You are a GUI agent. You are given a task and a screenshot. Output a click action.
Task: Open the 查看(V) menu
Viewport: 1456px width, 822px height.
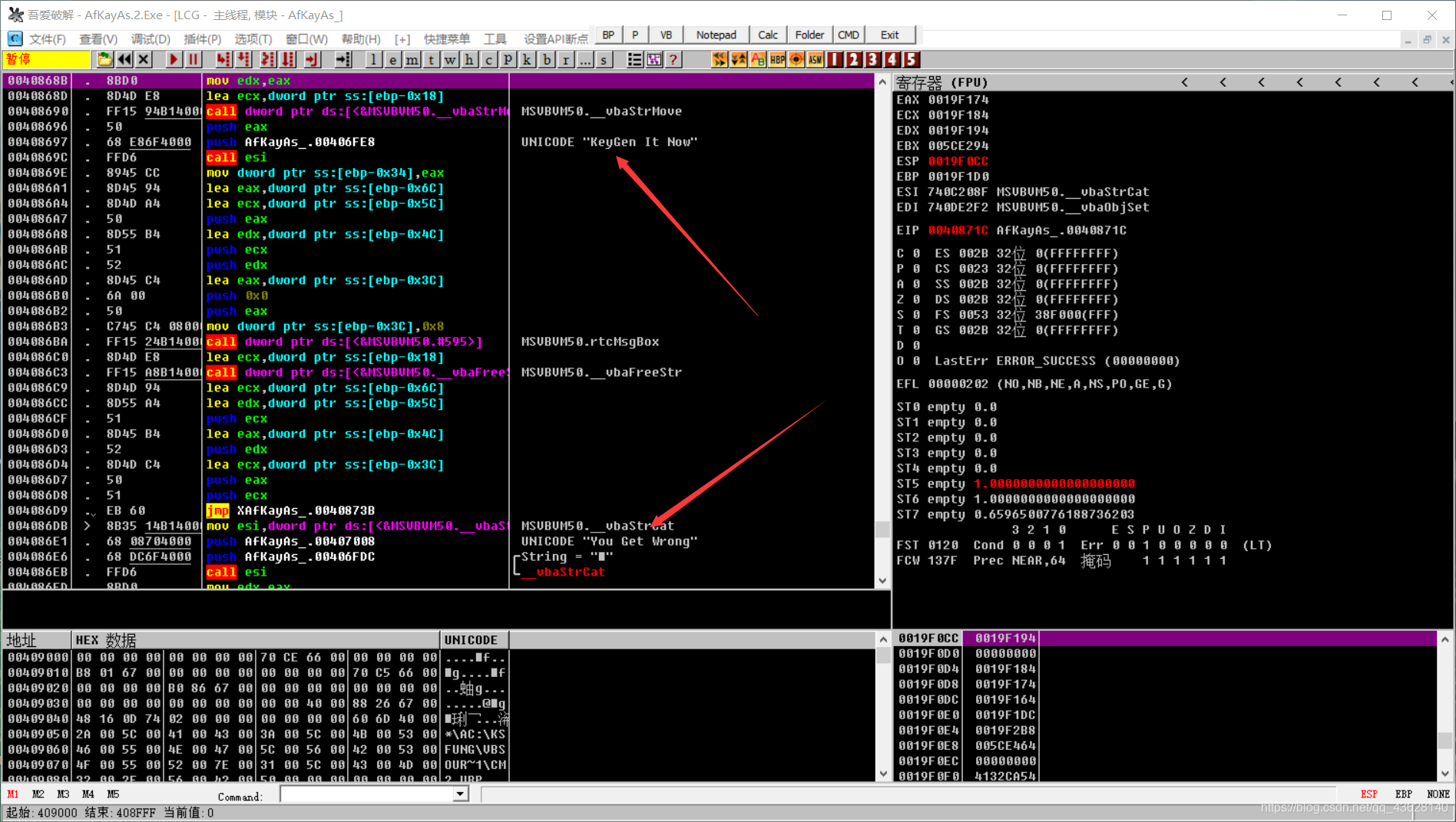pos(99,38)
